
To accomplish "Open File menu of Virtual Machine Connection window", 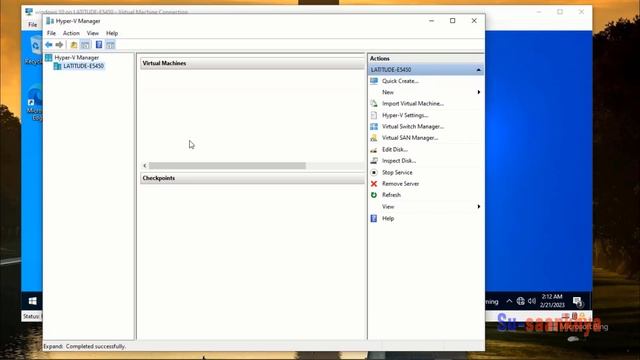I will click(32, 24).
